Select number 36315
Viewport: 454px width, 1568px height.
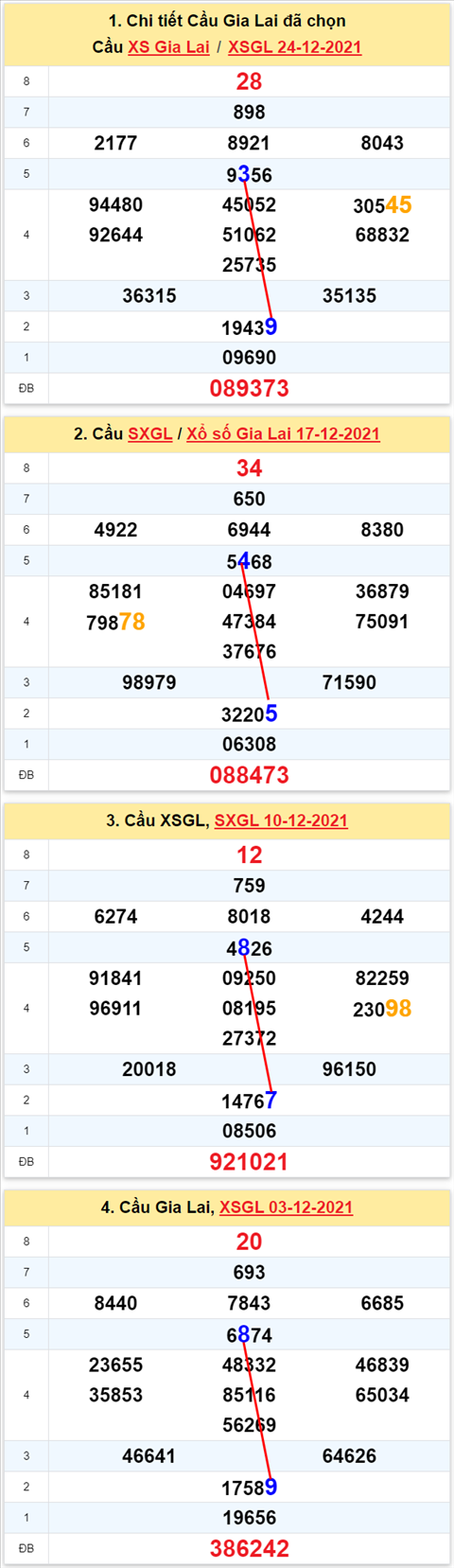point(149,296)
